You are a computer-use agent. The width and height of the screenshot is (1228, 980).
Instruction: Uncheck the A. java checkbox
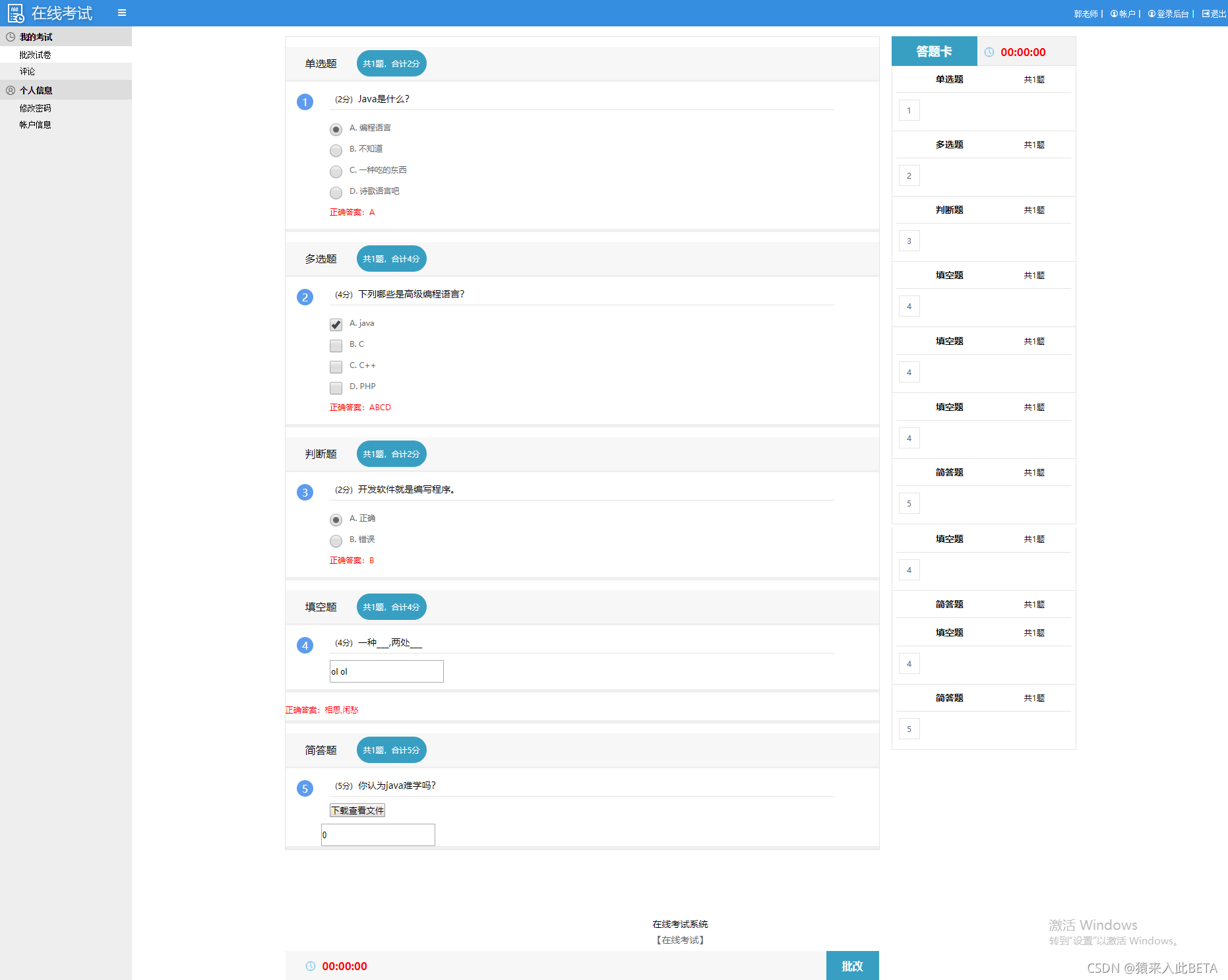(336, 324)
